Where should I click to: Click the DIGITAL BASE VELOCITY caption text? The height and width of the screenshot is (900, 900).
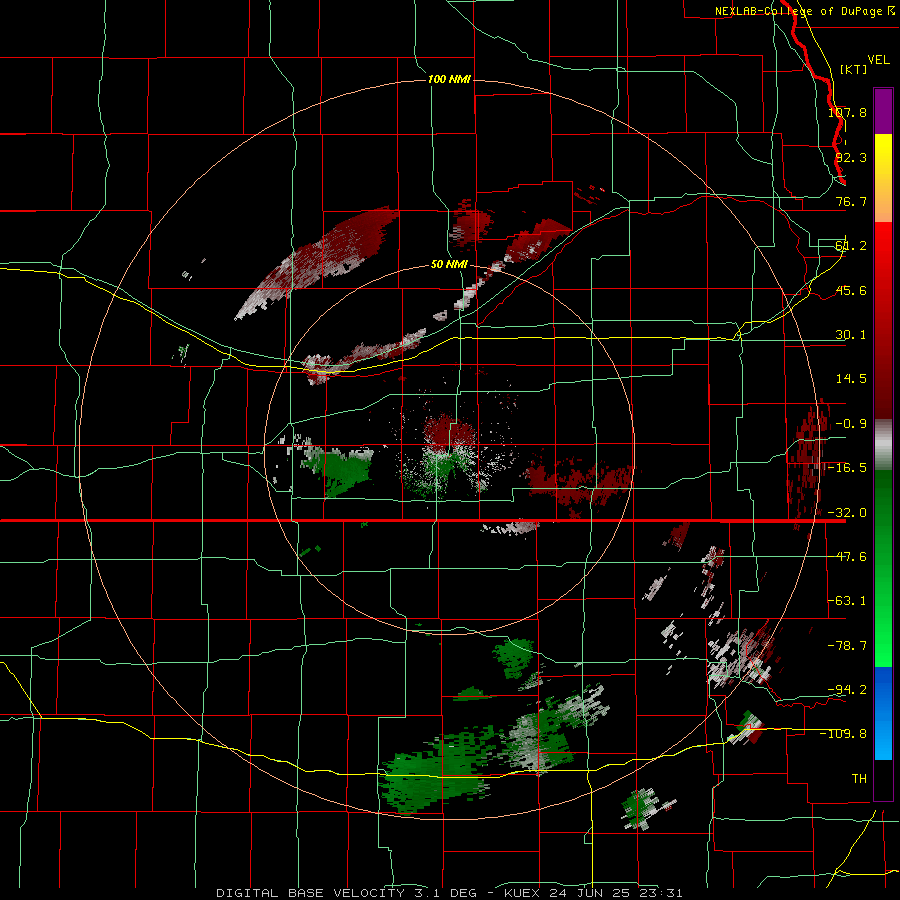pos(311,893)
